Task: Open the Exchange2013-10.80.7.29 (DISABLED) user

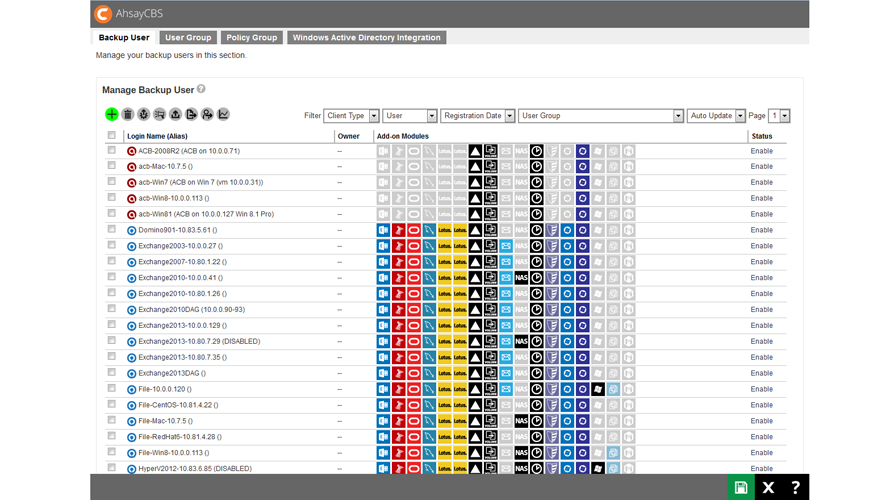Action: (x=199, y=342)
